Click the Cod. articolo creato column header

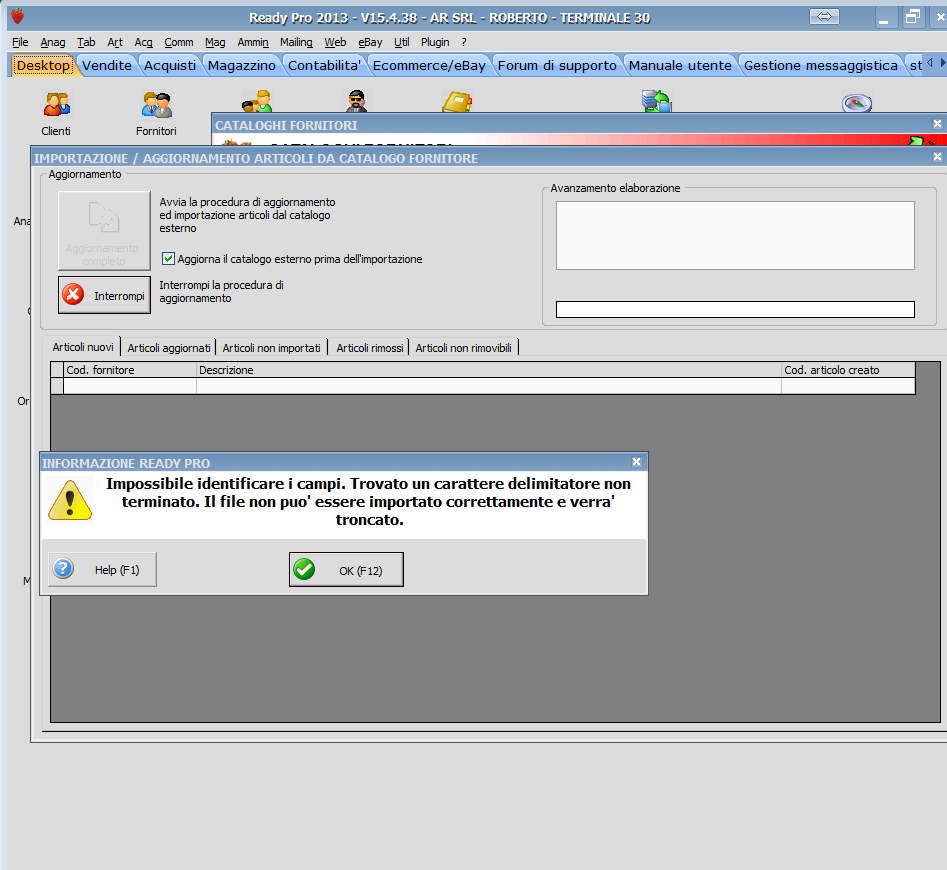848,370
